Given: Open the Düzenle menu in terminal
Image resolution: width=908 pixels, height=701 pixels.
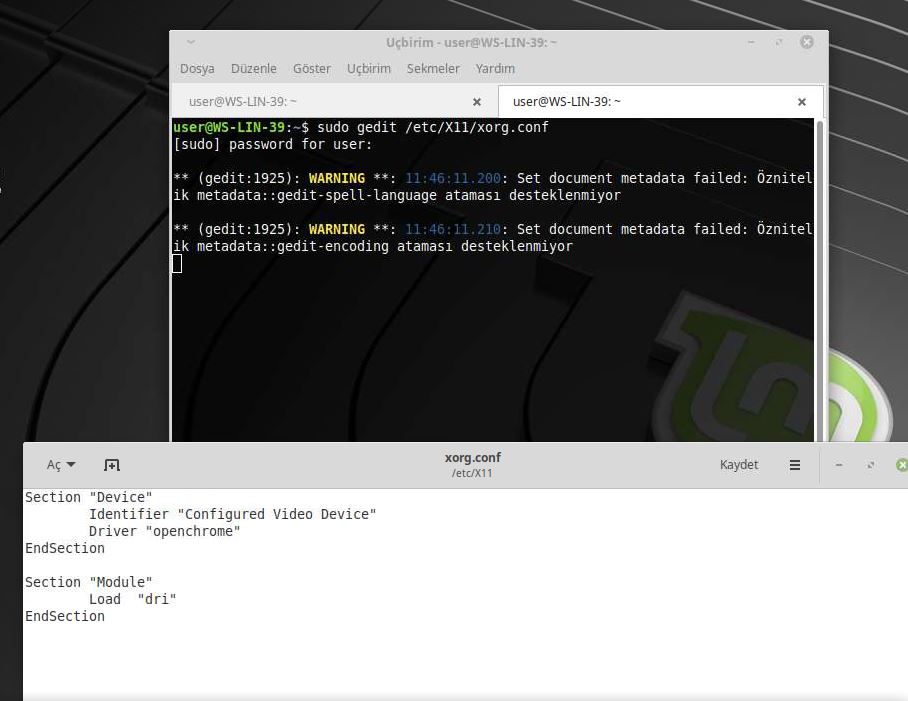Looking at the screenshot, I should coord(254,69).
